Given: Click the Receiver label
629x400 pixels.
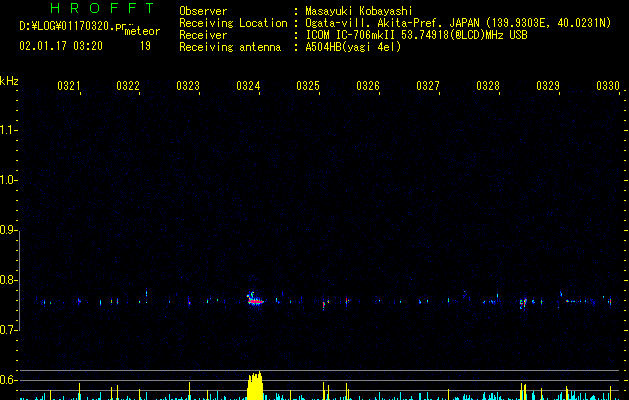Looking at the screenshot, I should tap(203, 35).
